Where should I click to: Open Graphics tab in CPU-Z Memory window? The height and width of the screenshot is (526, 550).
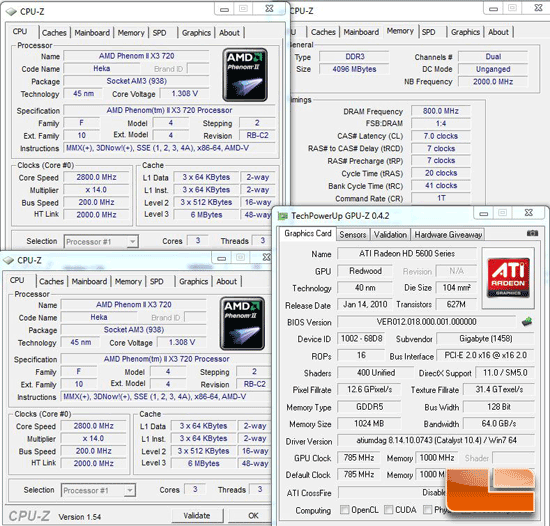click(465, 32)
